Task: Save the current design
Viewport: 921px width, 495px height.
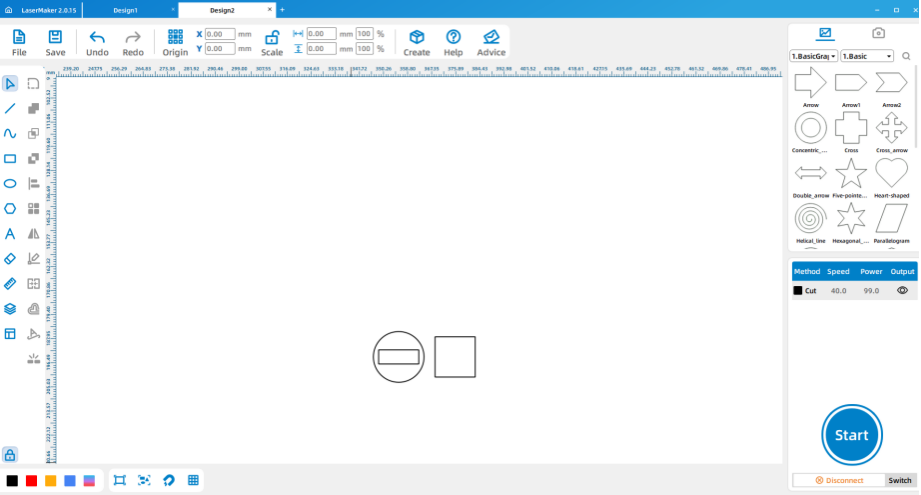Action: pos(55,37)
